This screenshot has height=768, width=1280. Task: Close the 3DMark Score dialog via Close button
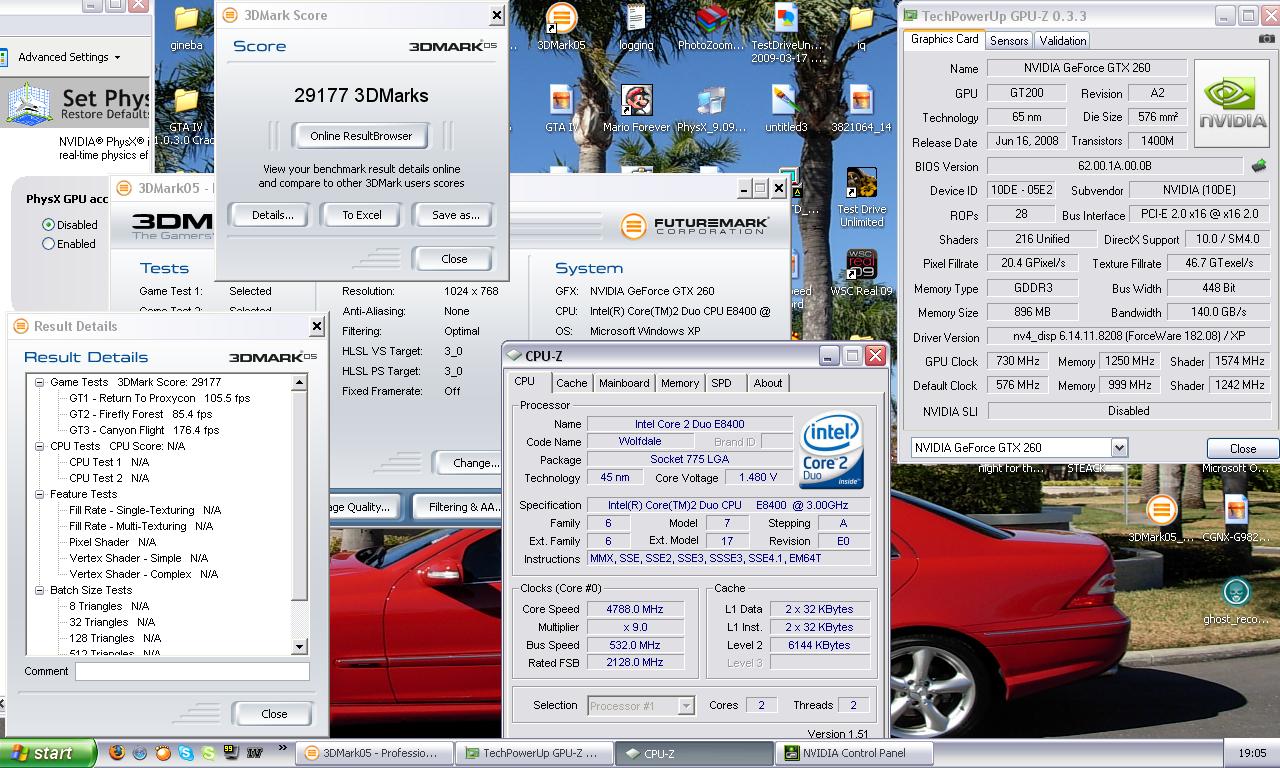pos(454,259)
